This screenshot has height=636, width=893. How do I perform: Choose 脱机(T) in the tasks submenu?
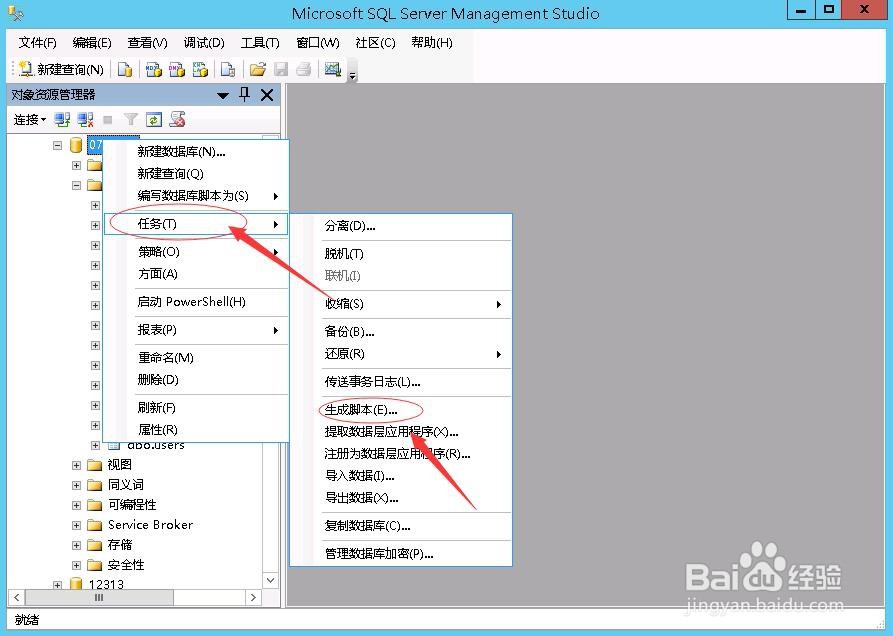click(401, 254)
